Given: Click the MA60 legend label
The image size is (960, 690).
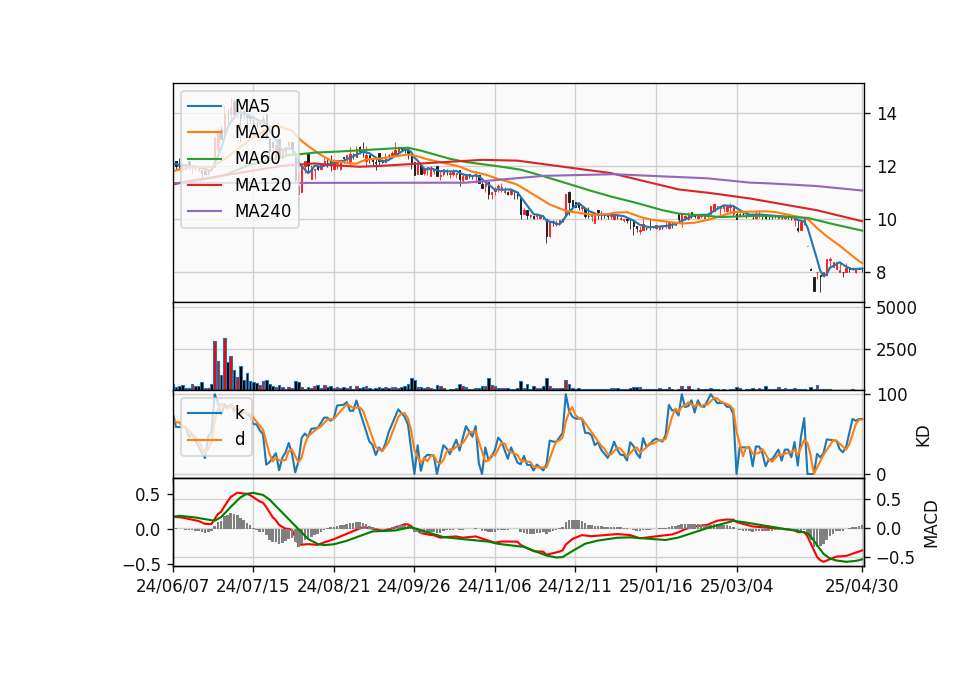Looking at the screenshot, I should pos(258,158).
